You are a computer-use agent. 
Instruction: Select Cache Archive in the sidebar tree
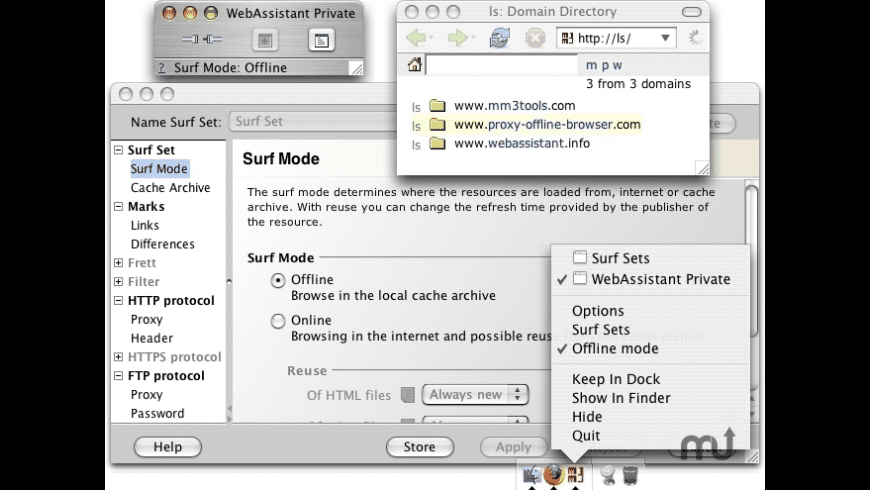(x=170, y=188)
